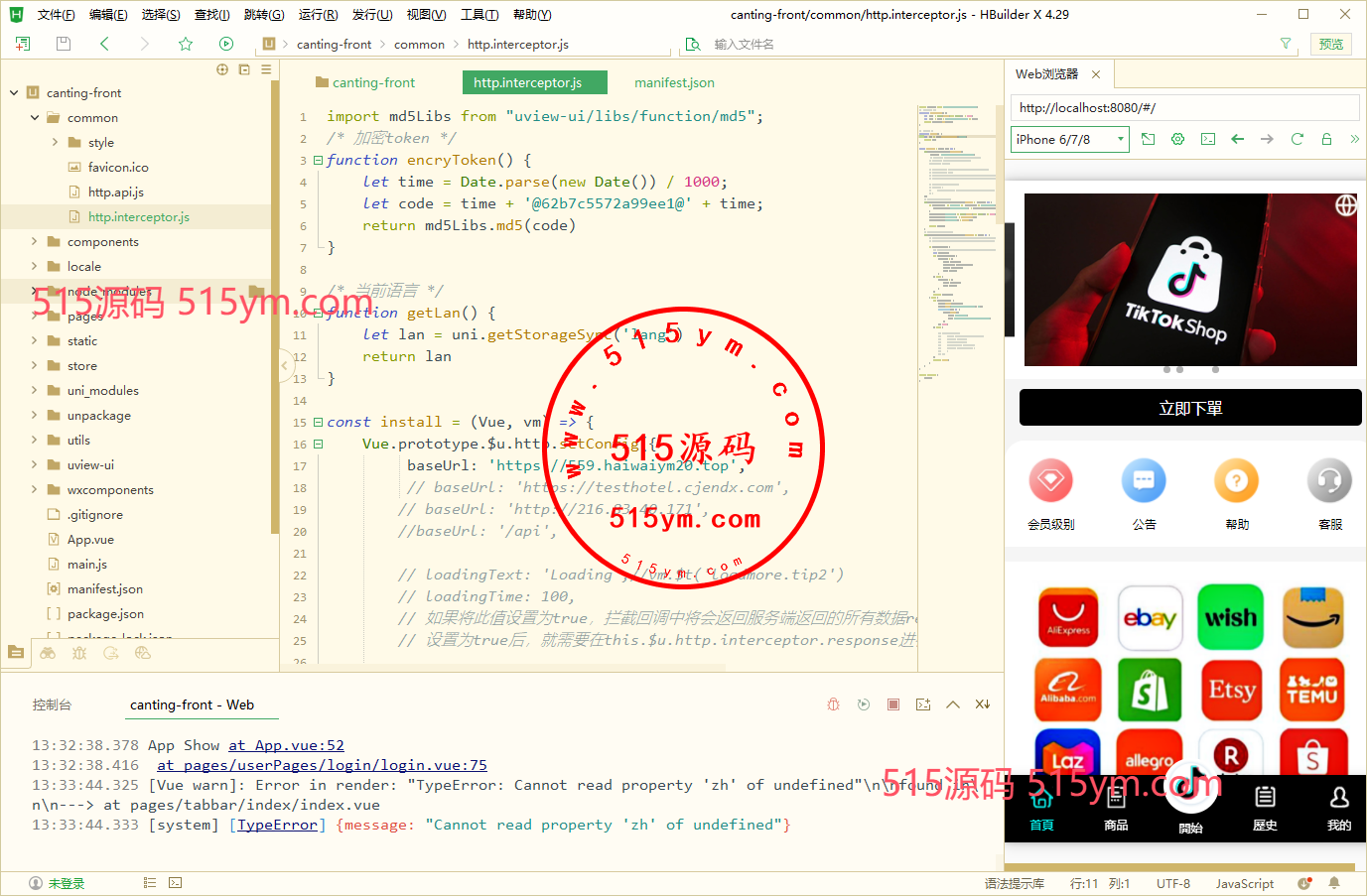Click the Save file icon
The image size is (1367, 896).
tap(64, 44)
